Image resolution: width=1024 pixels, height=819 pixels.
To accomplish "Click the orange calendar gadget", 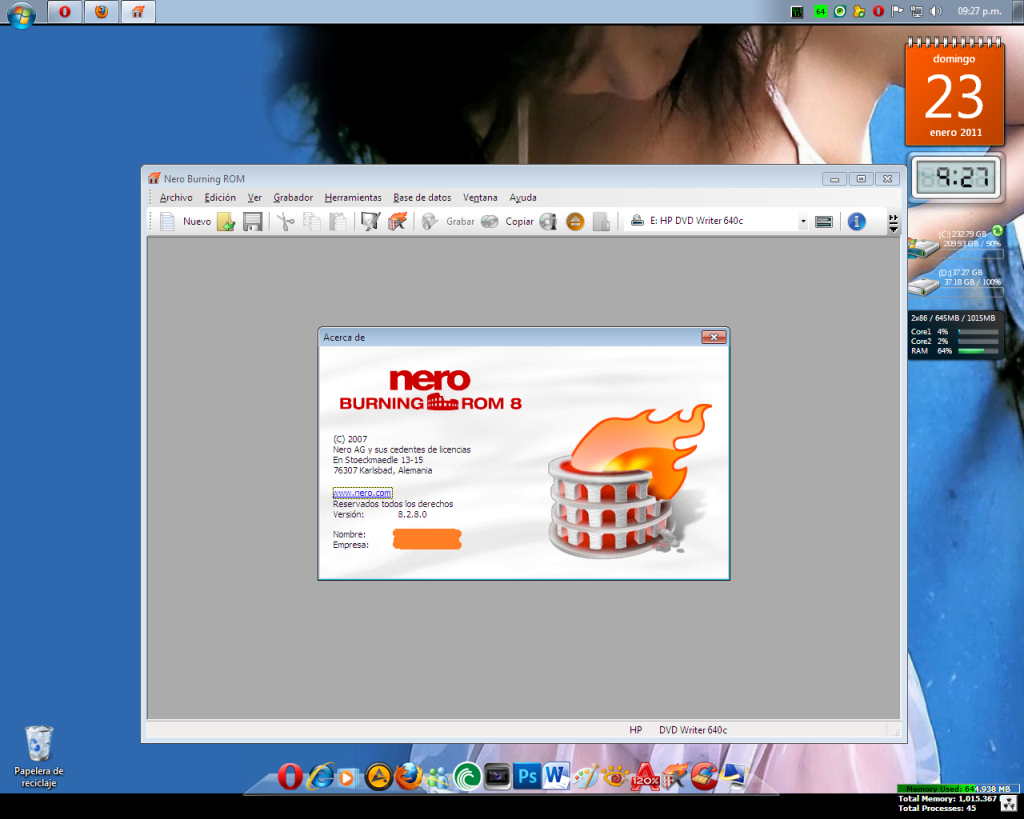I will 954,92.
